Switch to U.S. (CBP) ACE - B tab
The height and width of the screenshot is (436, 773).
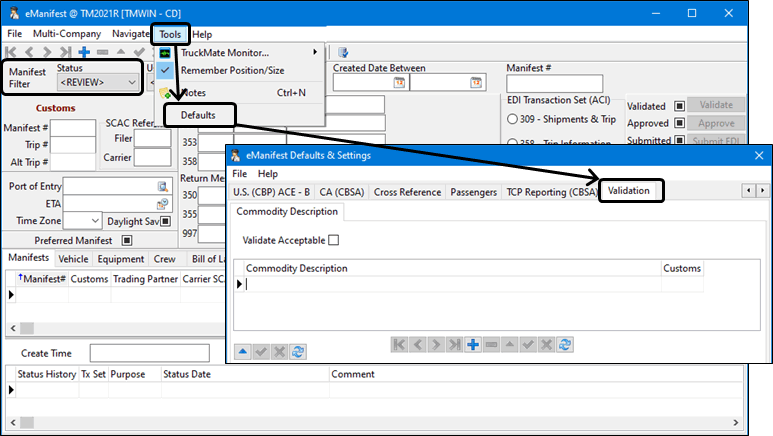pyautogui.click(x=272, y=192)
